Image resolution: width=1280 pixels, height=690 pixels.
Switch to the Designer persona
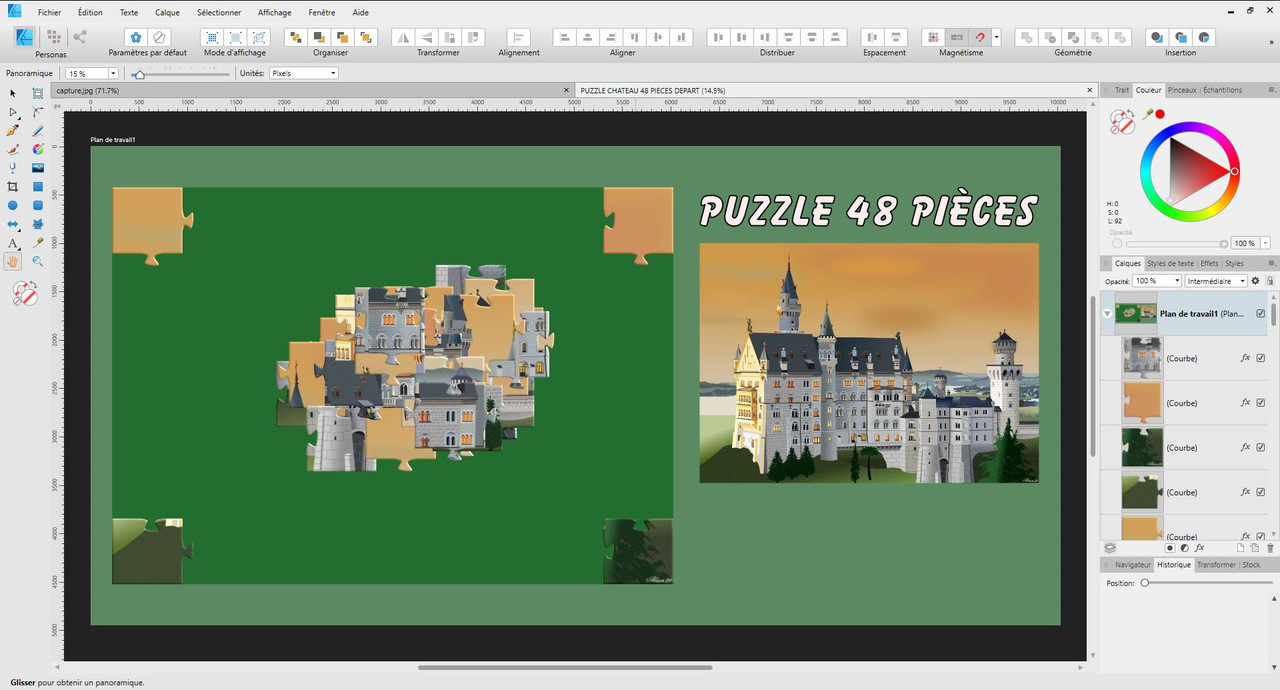coord(25,37)
